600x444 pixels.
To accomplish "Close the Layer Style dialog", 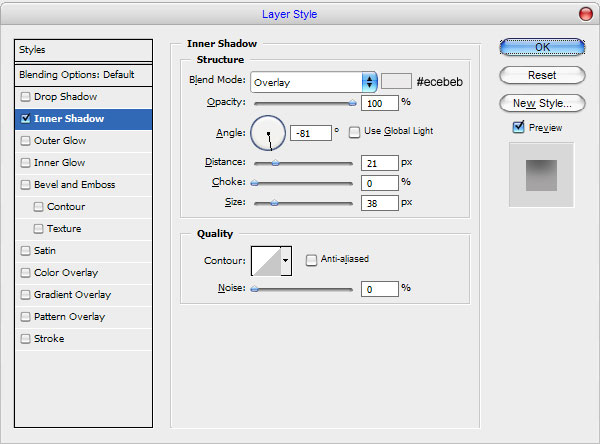I will coord(585,13).
